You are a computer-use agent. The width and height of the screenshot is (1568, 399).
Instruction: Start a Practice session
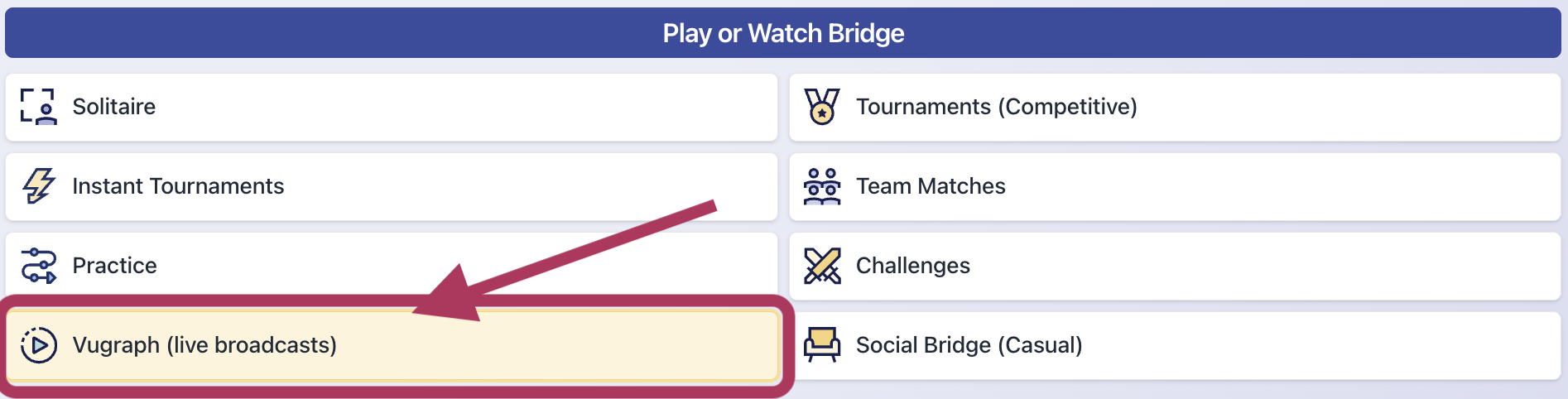point(115,266)
